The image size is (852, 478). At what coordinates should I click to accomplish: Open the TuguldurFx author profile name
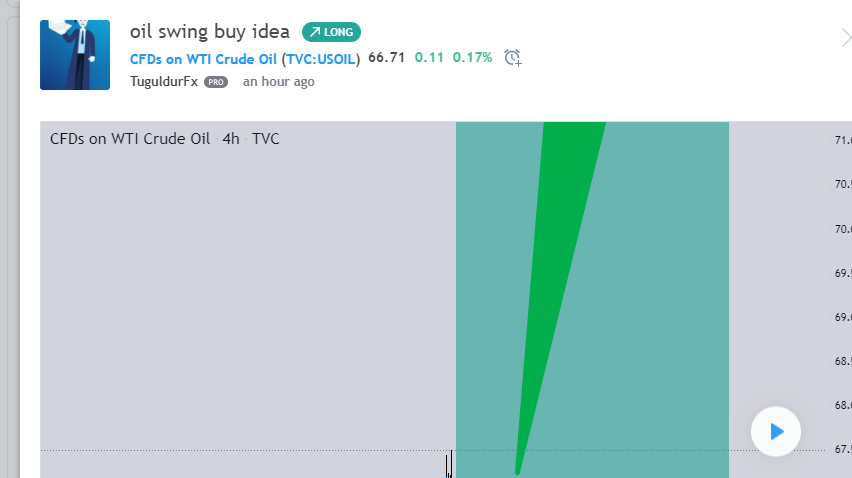tap(164, 81)
